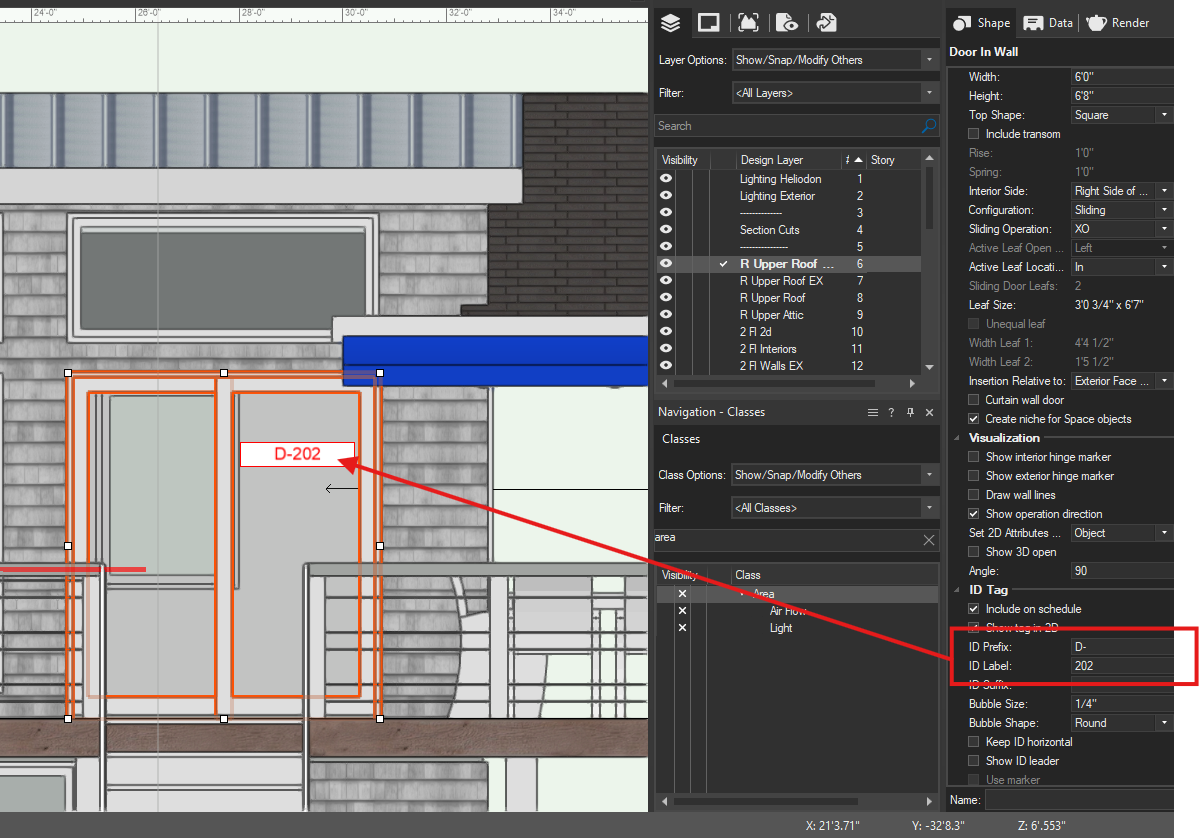Open the Bubble Shape dropdown

pos(1120,723)
